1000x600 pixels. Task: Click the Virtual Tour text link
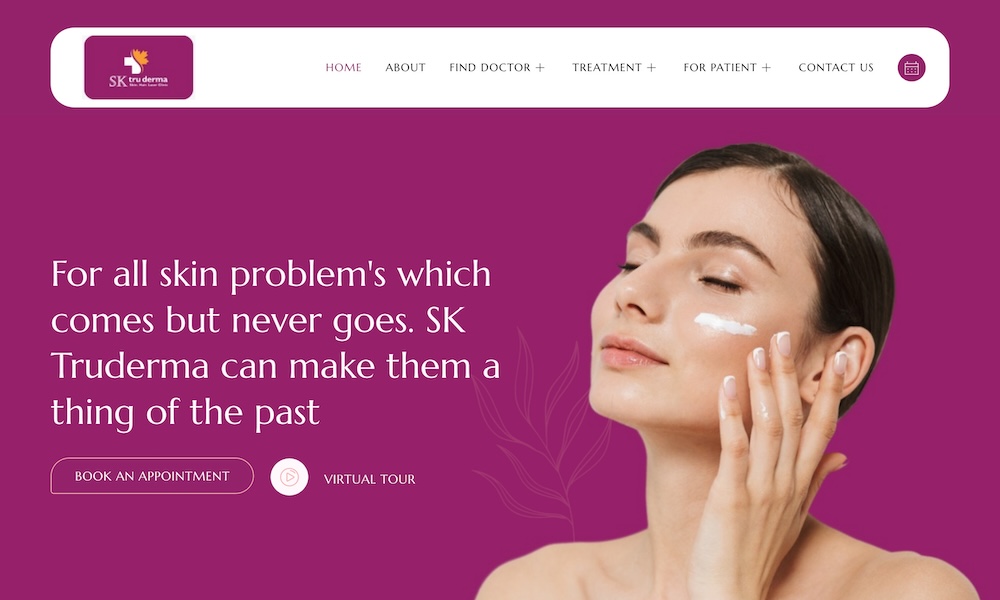click(369, 479)
